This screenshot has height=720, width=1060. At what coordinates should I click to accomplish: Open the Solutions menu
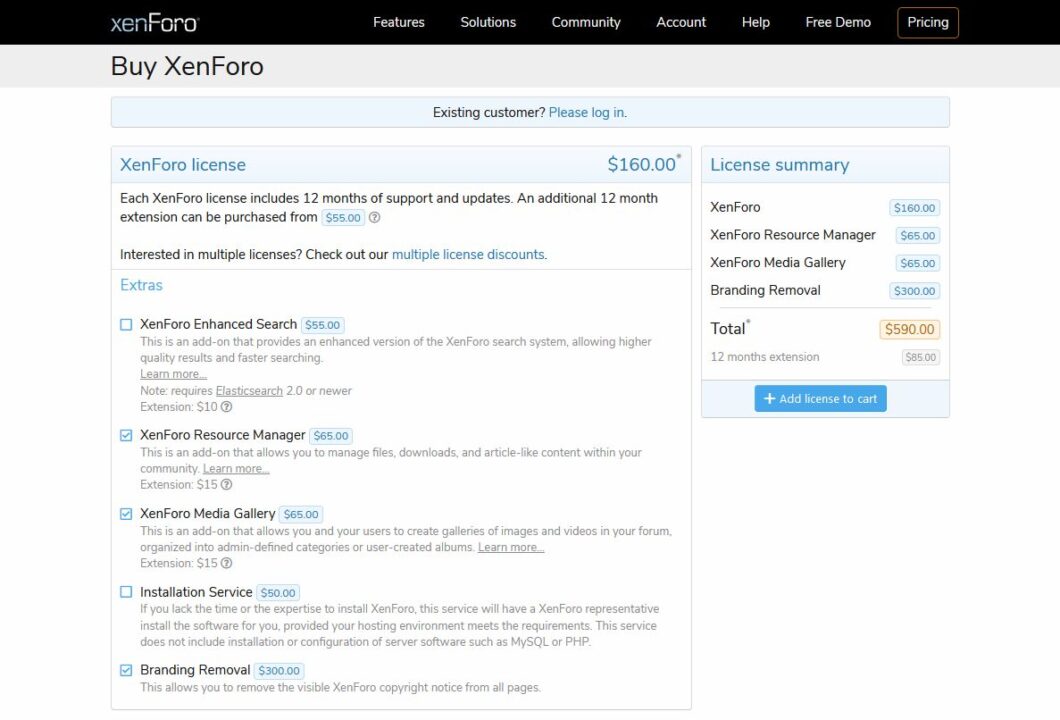point(488,22)
